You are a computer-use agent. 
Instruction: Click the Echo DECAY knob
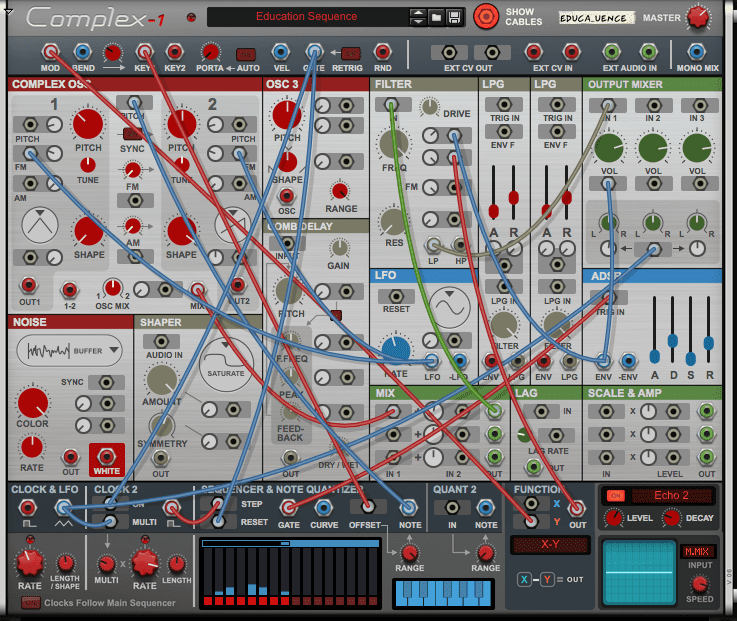pos(671,518)
